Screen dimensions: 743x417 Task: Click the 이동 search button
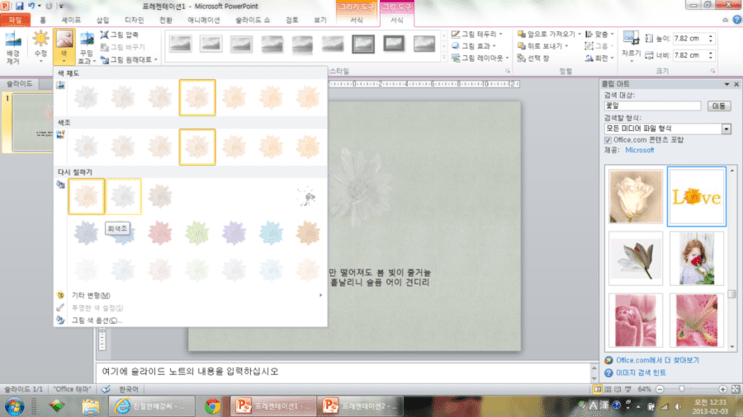point(719,106)
